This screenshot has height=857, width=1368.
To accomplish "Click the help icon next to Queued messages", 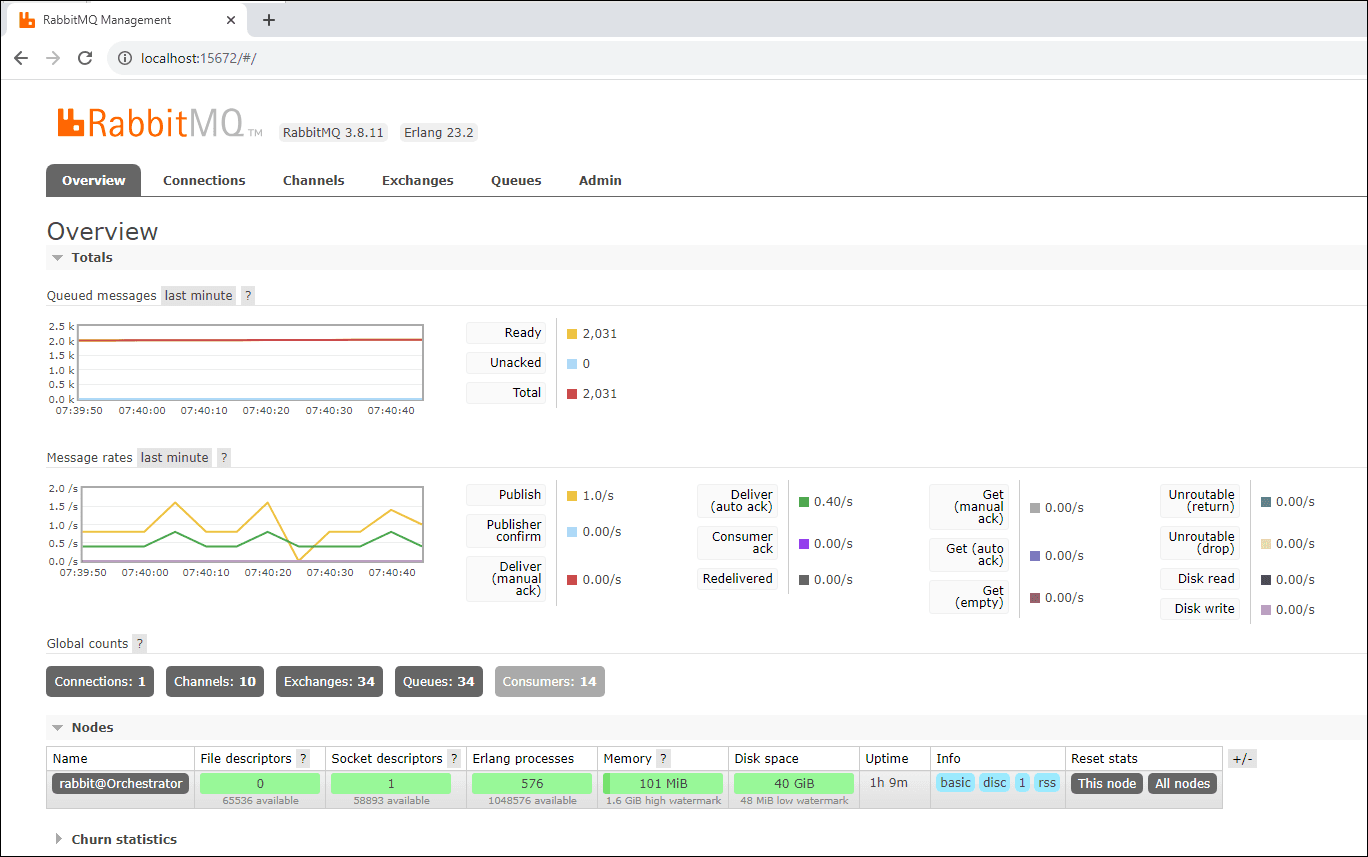I will coord(248,296).
